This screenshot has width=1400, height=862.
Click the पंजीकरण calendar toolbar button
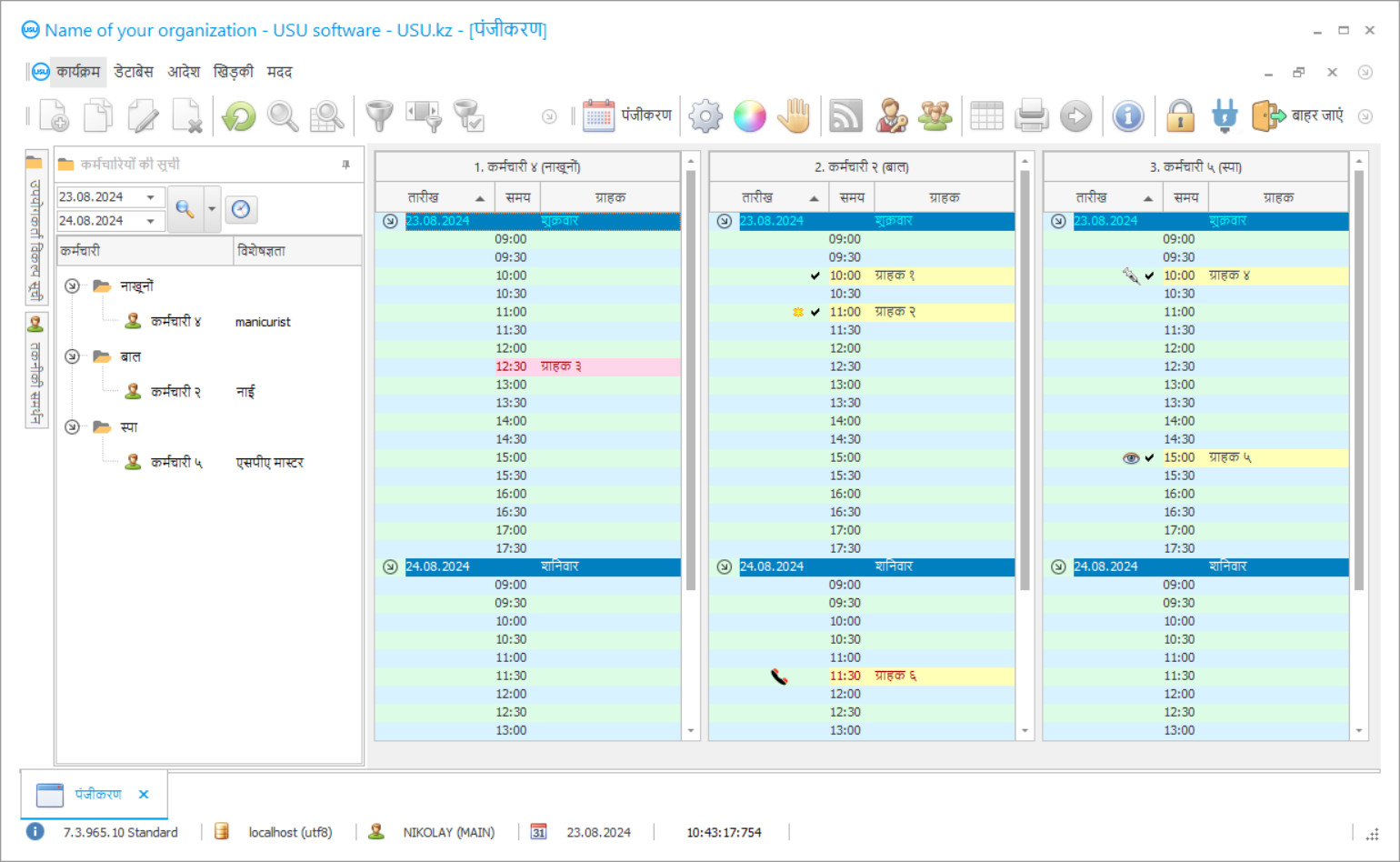pyautogui.click(x=627, y=116)
